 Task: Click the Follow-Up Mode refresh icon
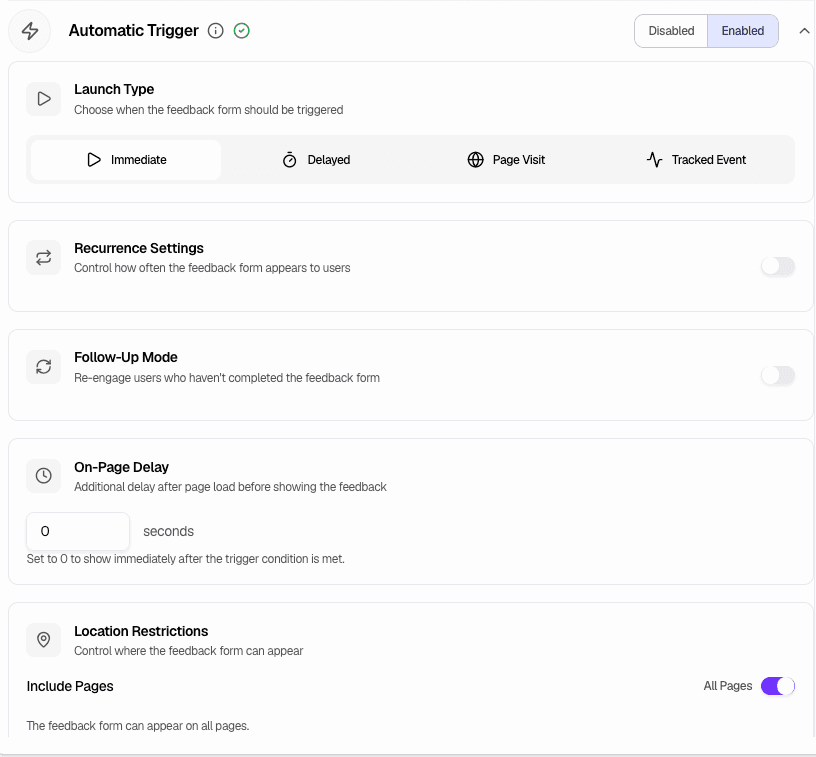(x=43, y=366)
